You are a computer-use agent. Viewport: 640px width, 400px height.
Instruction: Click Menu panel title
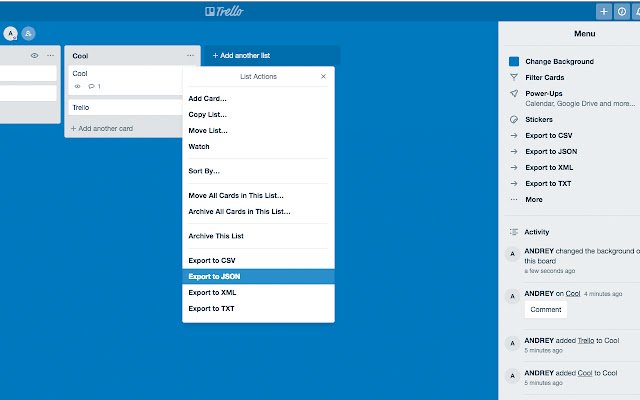point(584,34)
